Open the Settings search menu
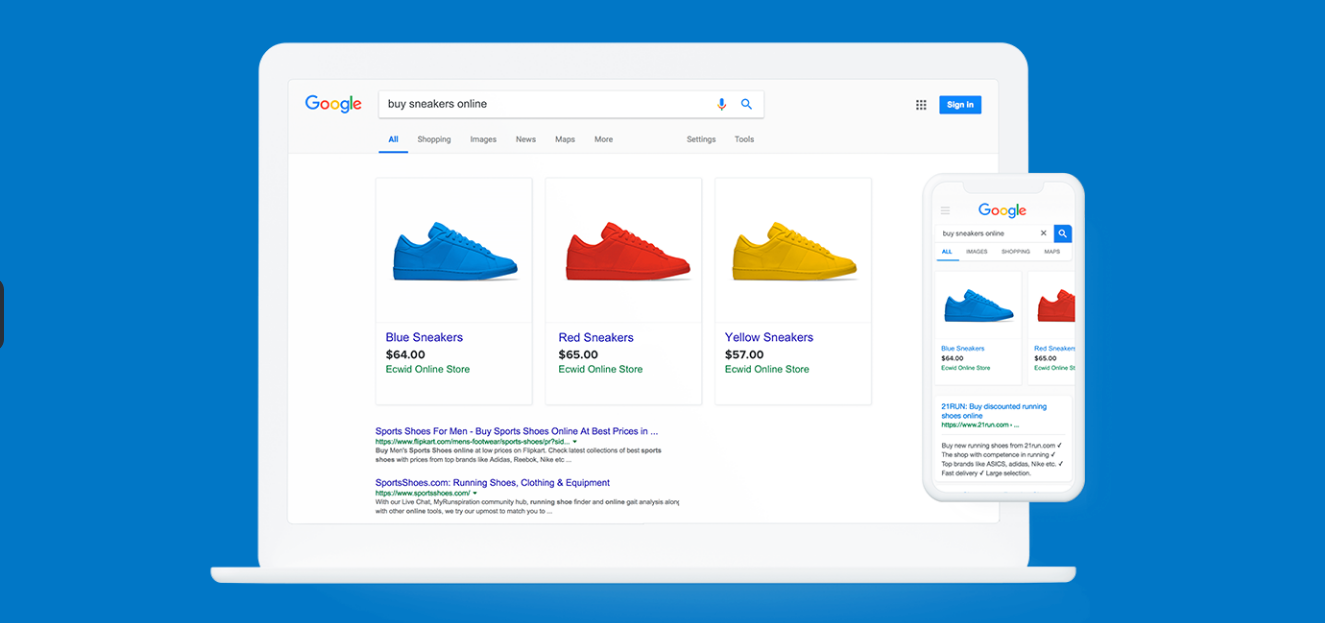1325x623 pixels. coord(701,140)
